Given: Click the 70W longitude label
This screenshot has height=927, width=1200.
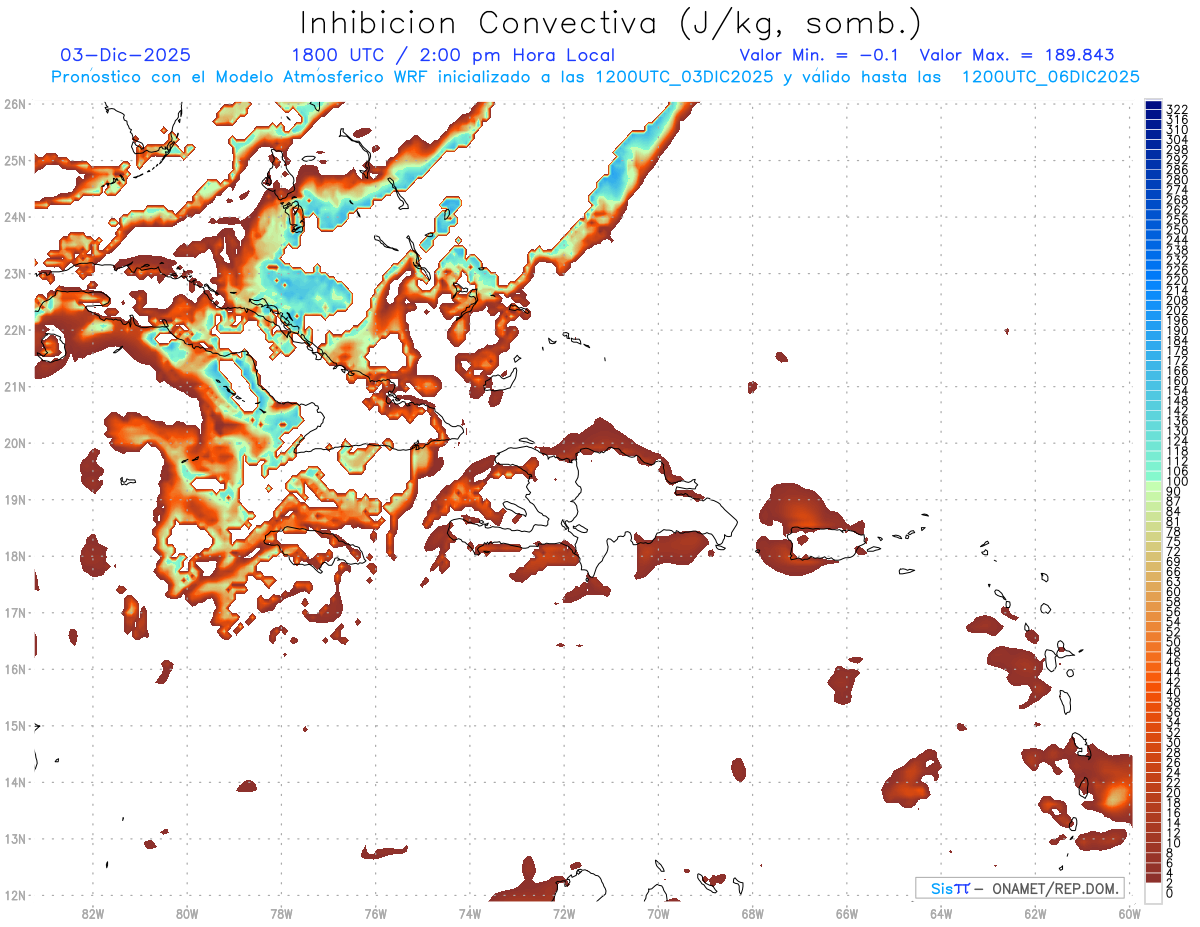Looking at the screenshot, I should pos(658,912).
